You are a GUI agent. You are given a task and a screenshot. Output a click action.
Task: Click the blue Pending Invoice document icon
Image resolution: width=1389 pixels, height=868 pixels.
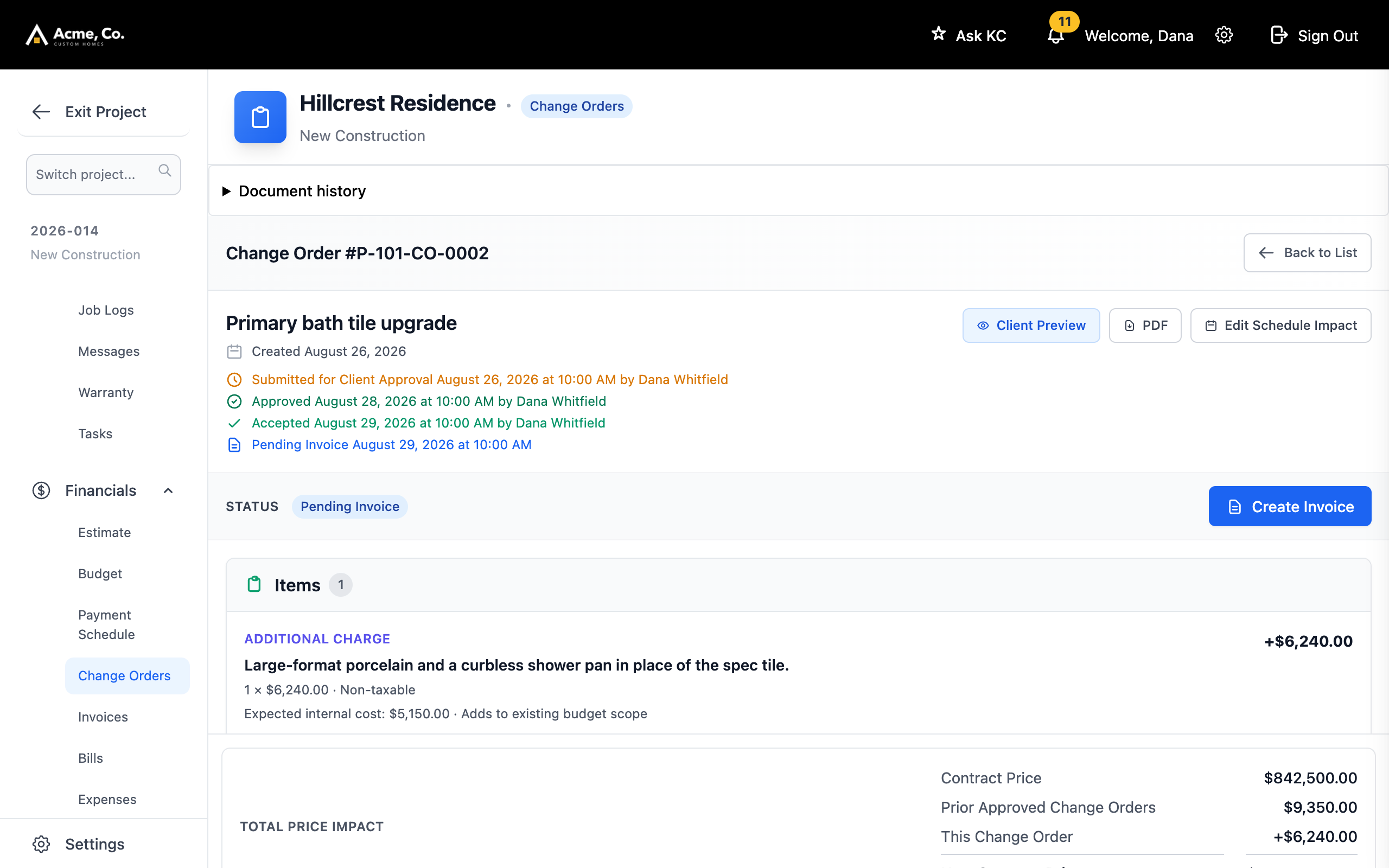[234, 445]
